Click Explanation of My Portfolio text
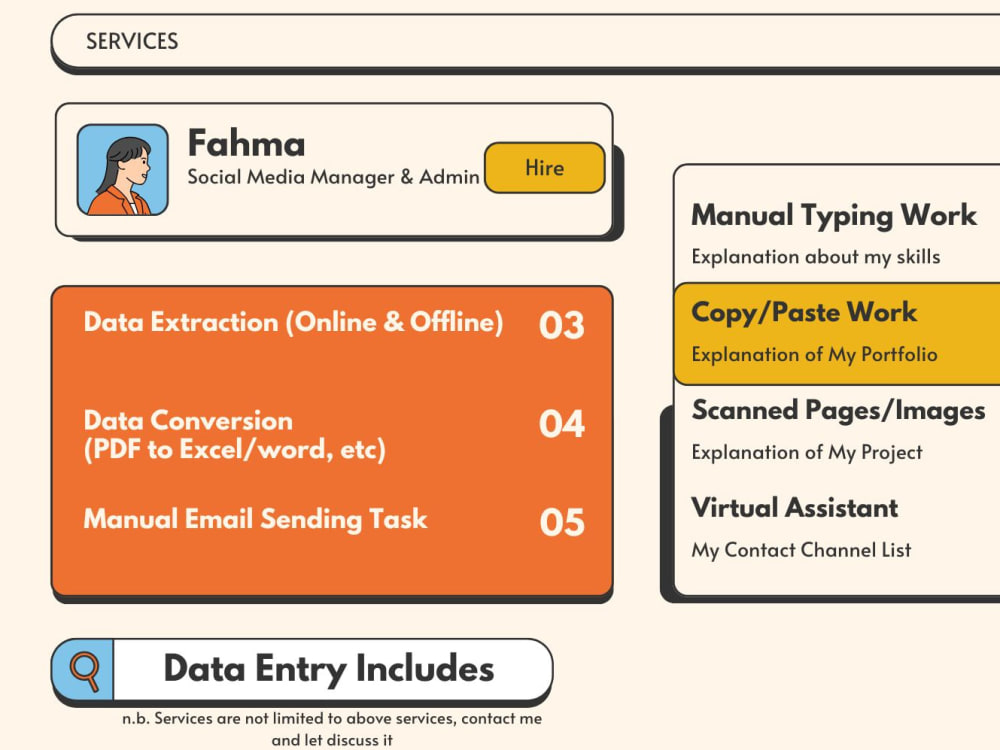This screenshot has height=750, width=1000. coord(814,355)
